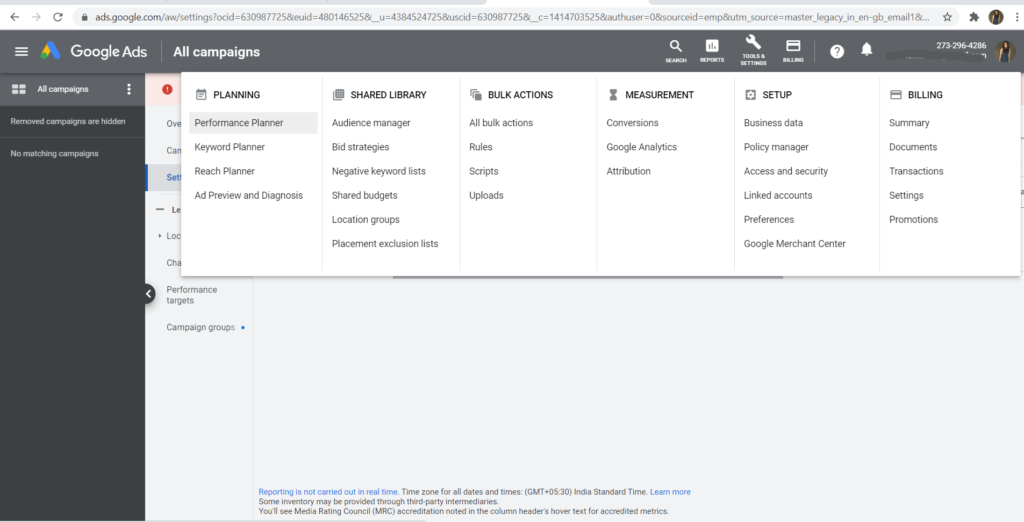Viewport: 1024px width, 522px height.
Task: Open billing Settings
Action: click(x=906, y=195)
